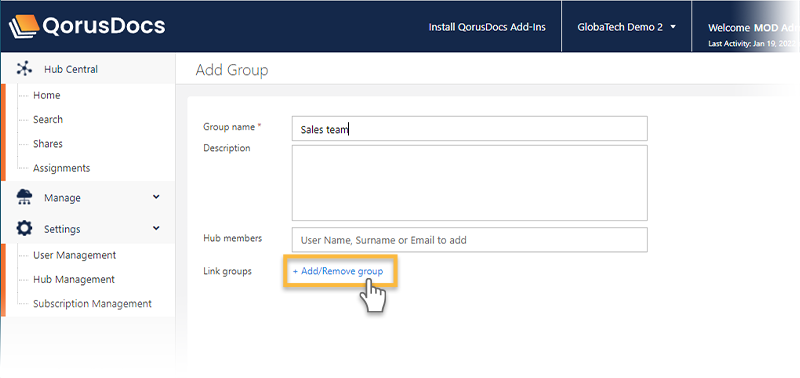Open the GlobaTech Demo 2 hub dropdown

626,27
